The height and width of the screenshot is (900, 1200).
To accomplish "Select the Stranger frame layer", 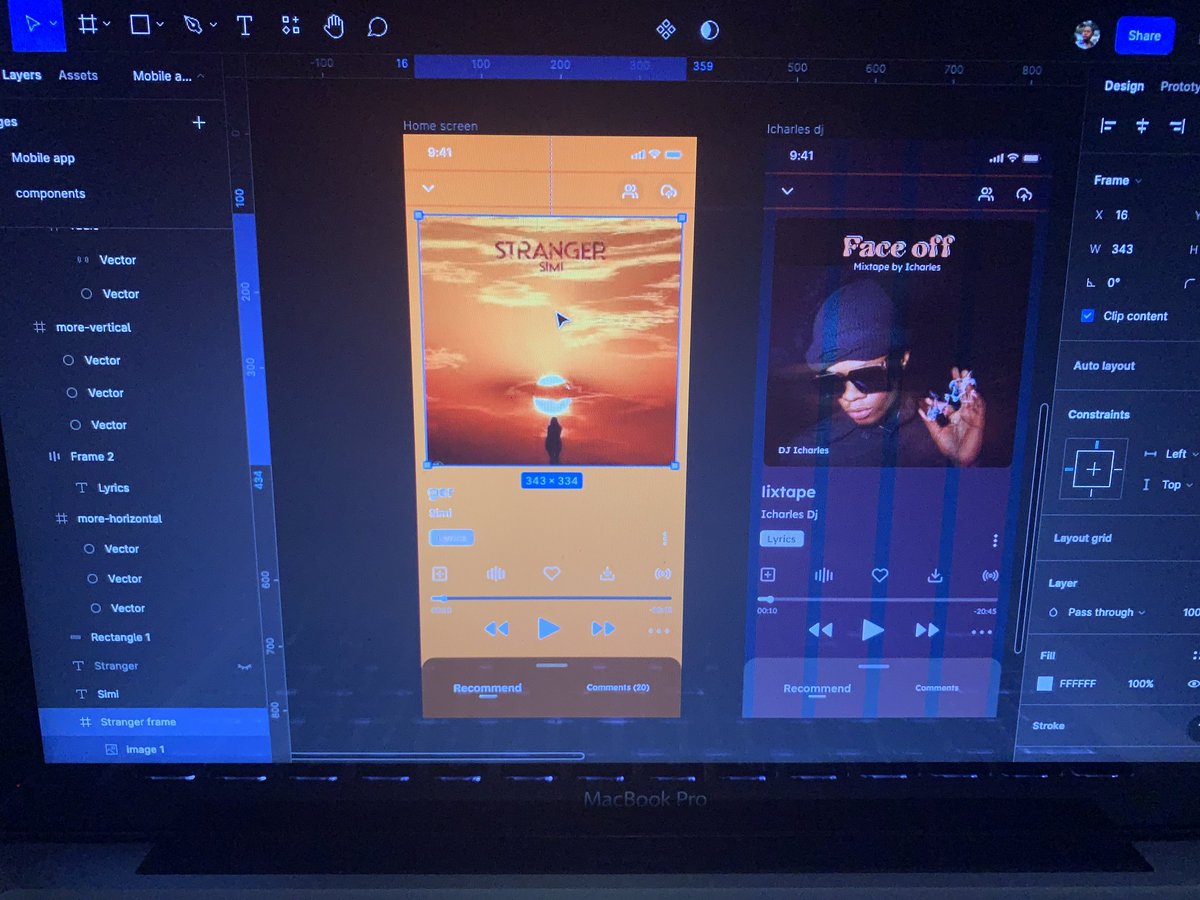I will [x=154, y=722].
